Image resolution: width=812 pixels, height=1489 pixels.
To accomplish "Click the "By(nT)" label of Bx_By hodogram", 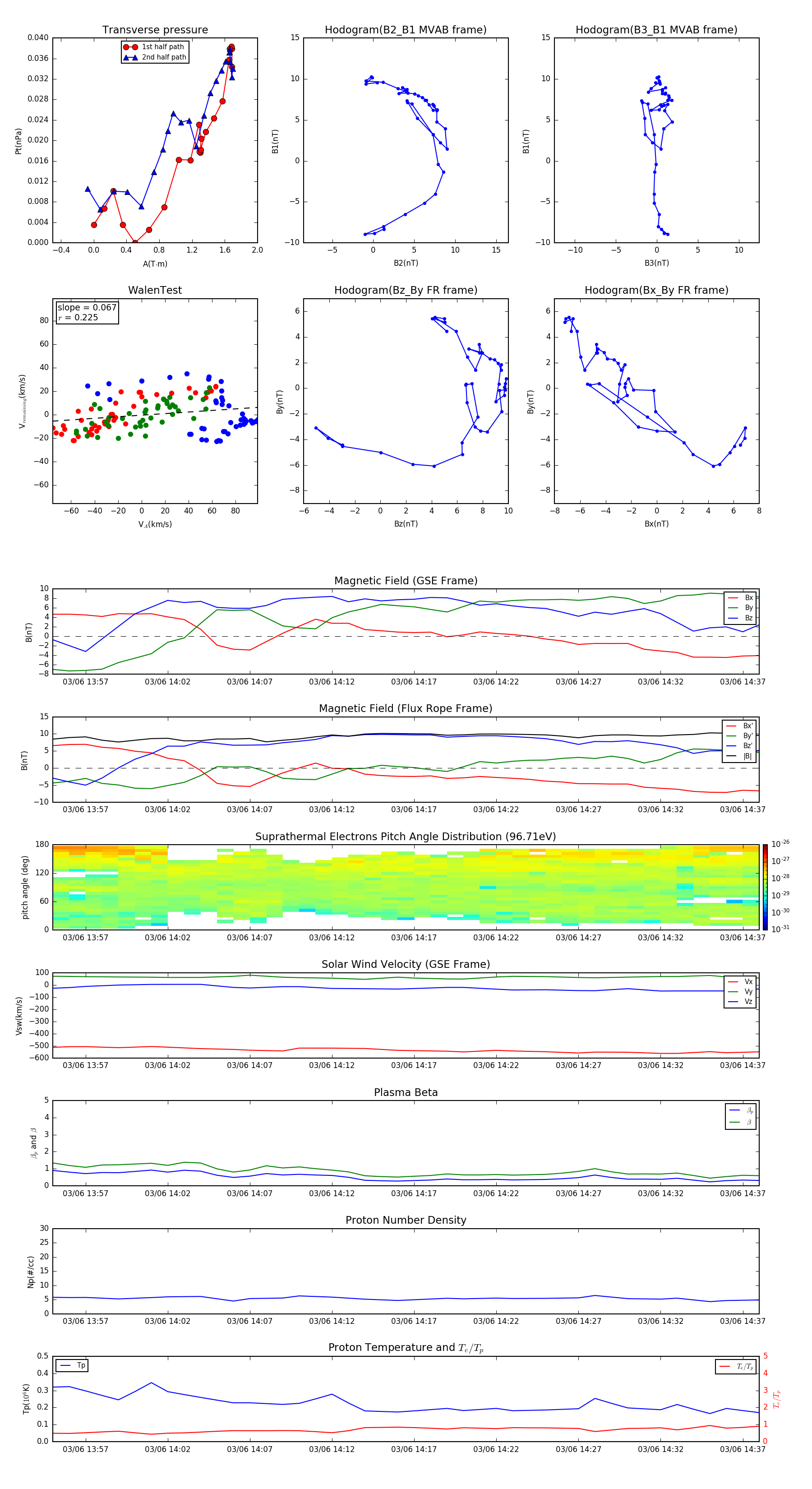I will click(x=531, y=401).
